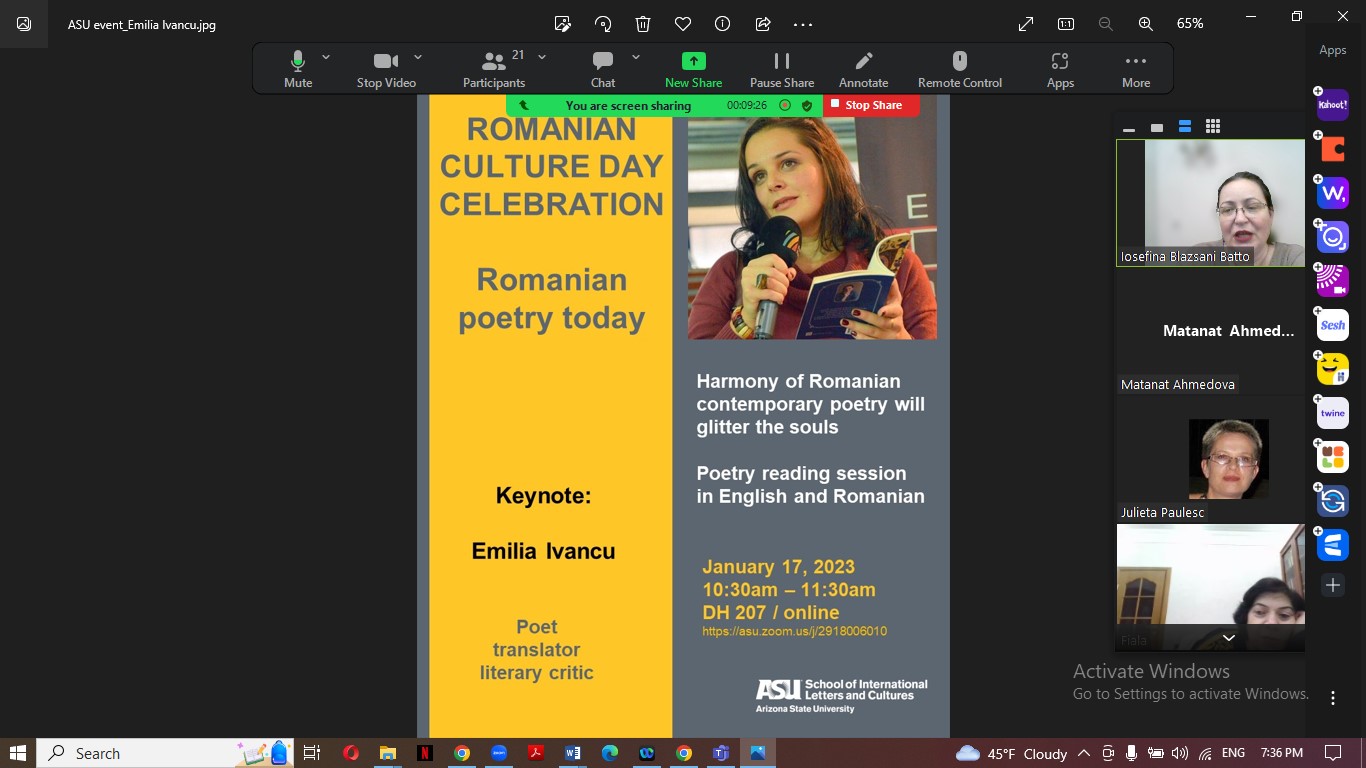Show more participants with the down chevron

pos(1229,638)
